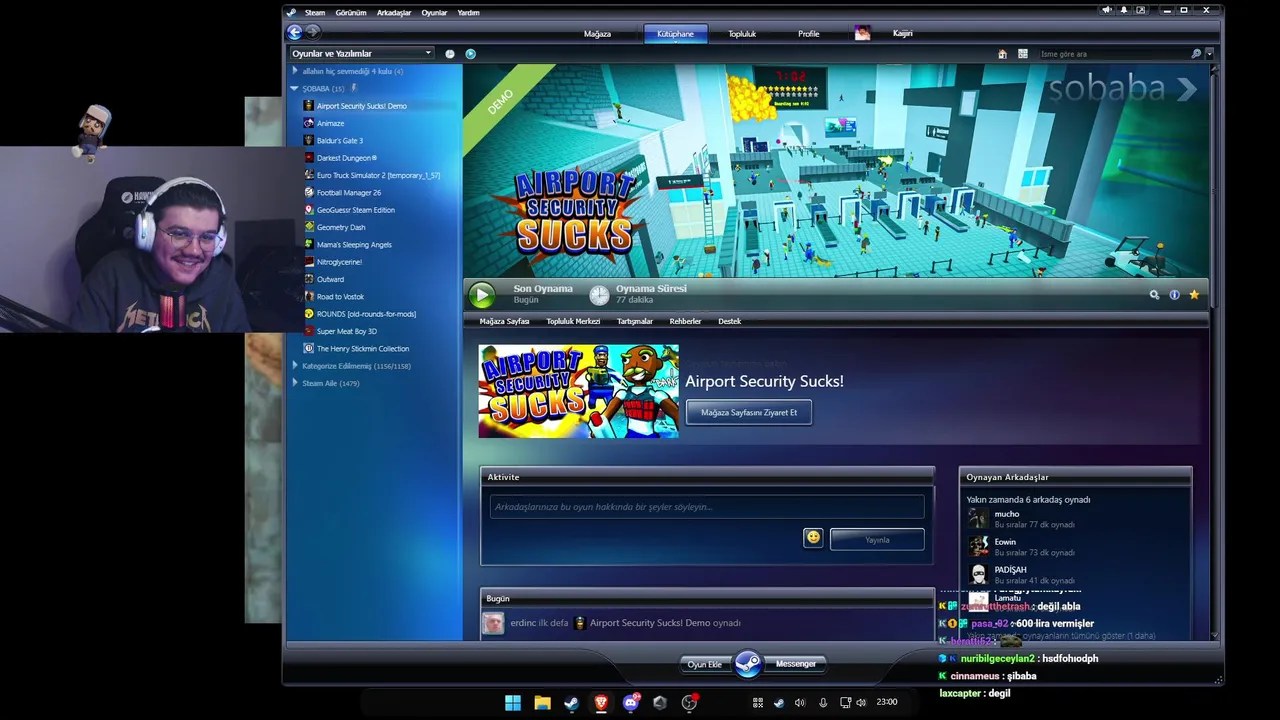The image size is (1280, 720).
Task: Open the user avatar in the top navigation
Action: 862,33
